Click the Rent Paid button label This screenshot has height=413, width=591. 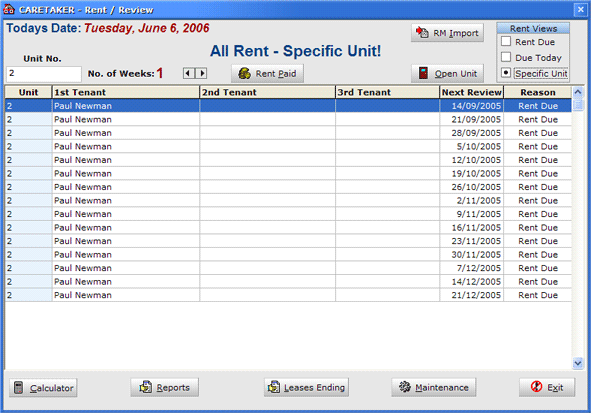(x=276, y=74)
